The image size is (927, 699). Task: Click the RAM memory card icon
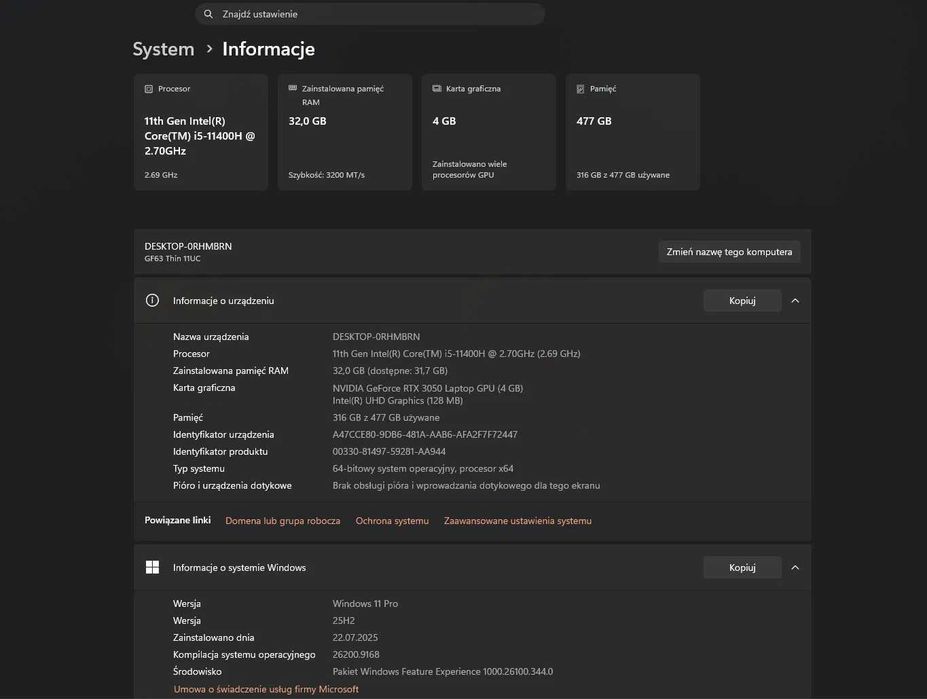(293, 88)
